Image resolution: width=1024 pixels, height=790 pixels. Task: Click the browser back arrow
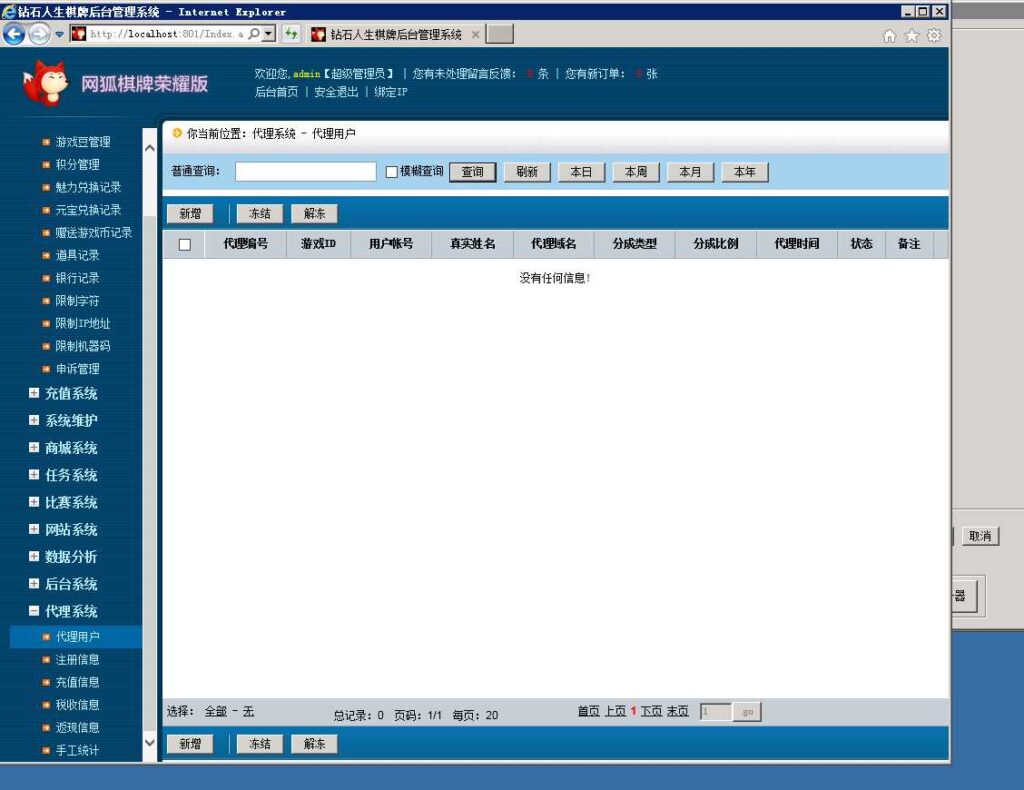(x=14, y=33)
